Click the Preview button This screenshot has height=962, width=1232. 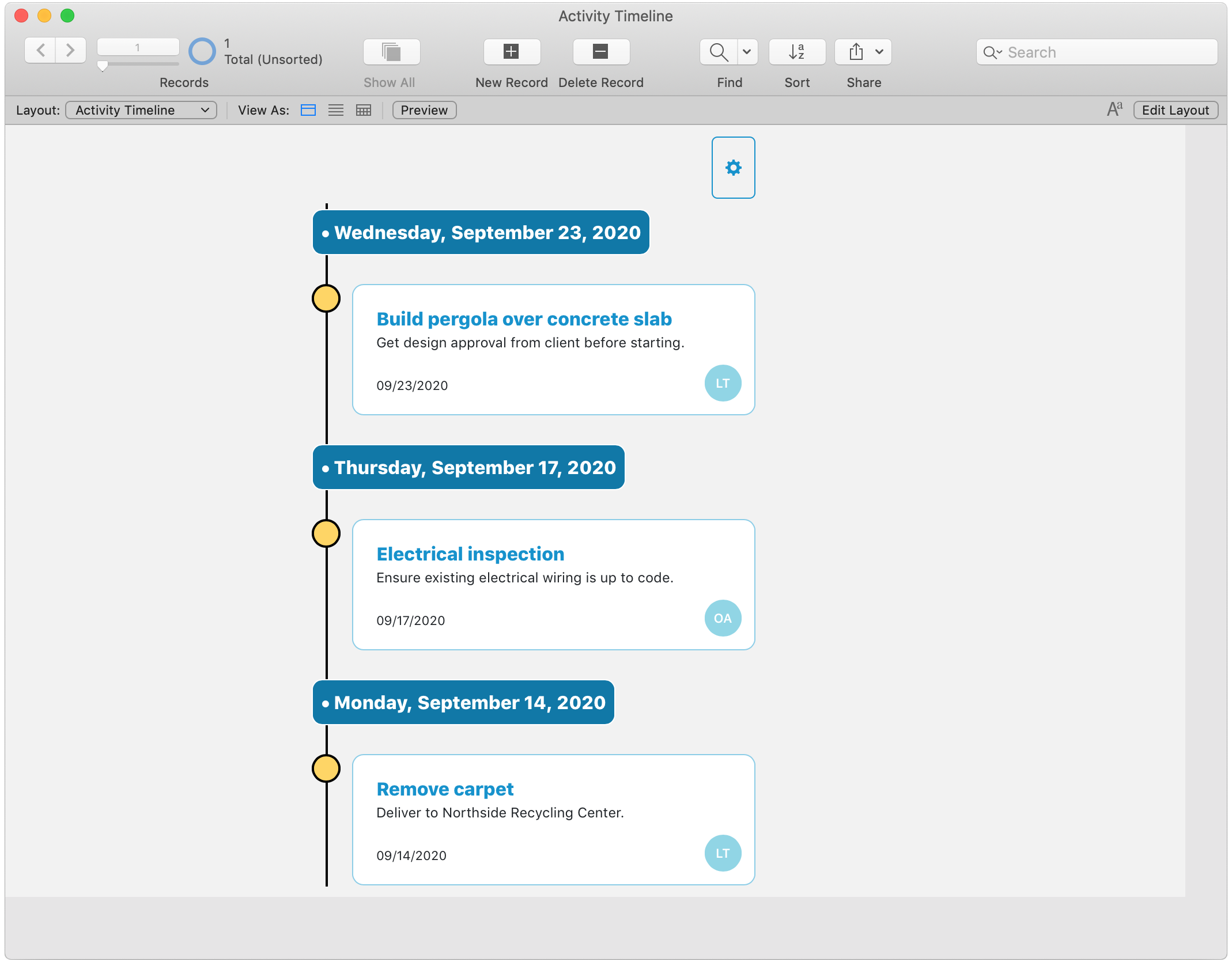424,110
